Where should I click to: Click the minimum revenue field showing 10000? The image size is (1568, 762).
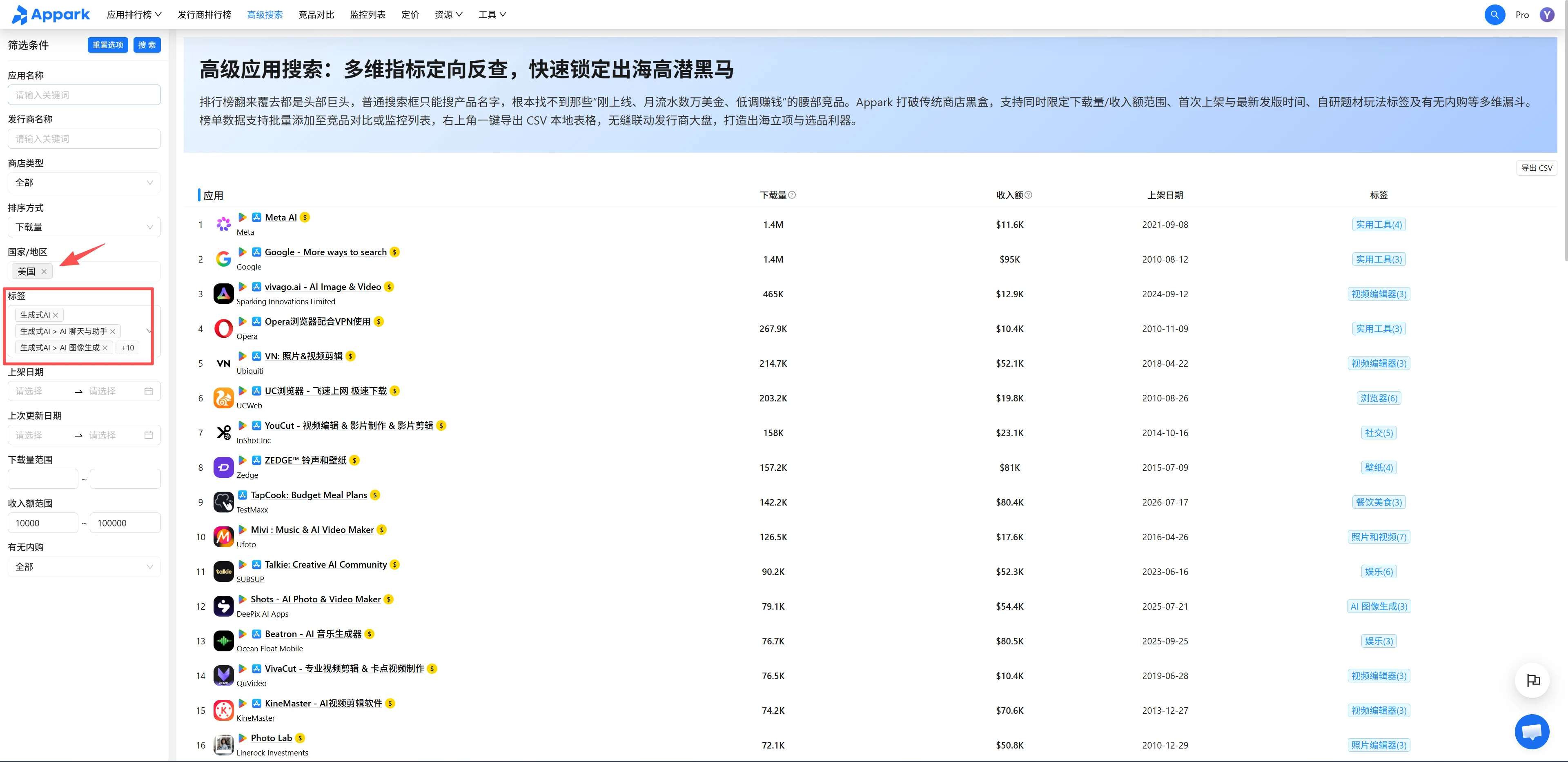click(x=42, y=523)
